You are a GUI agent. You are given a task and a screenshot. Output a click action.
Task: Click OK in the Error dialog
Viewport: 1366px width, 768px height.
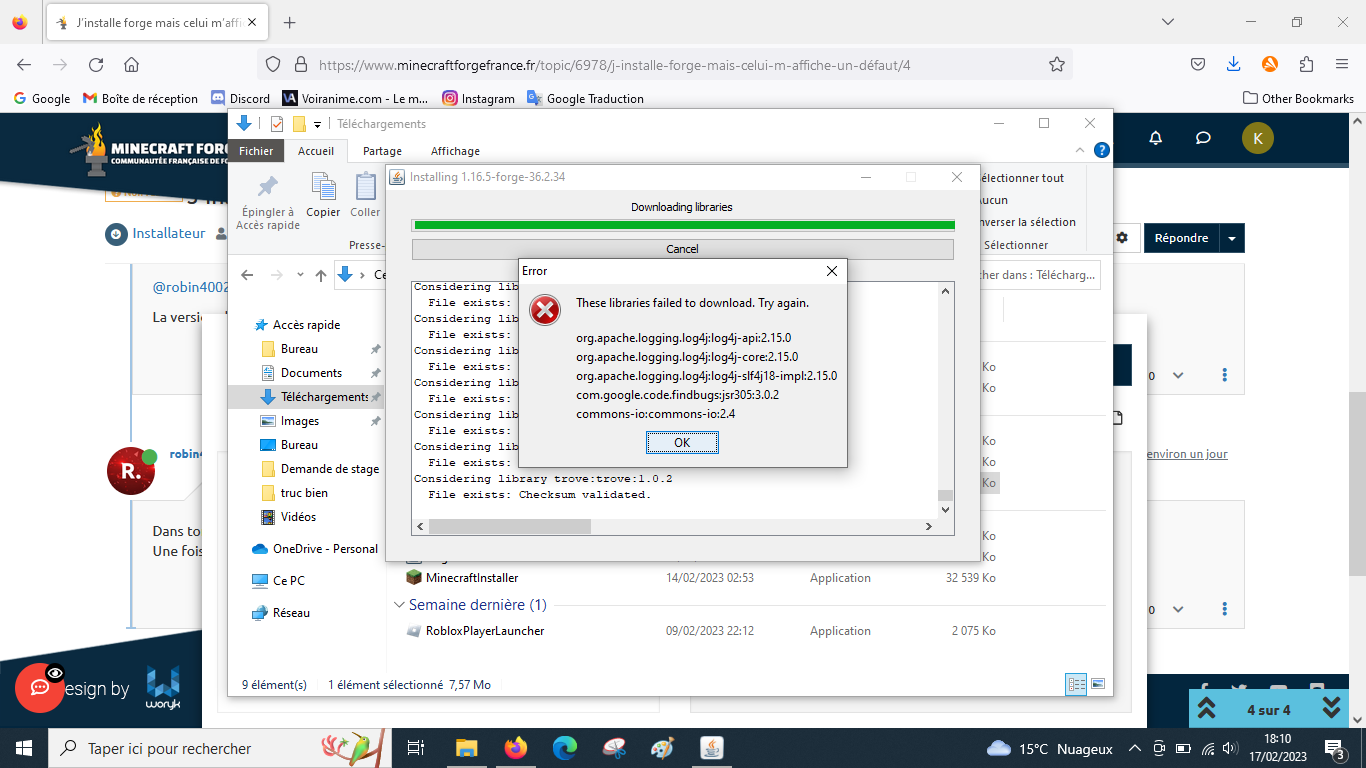[x=682, y=442]
